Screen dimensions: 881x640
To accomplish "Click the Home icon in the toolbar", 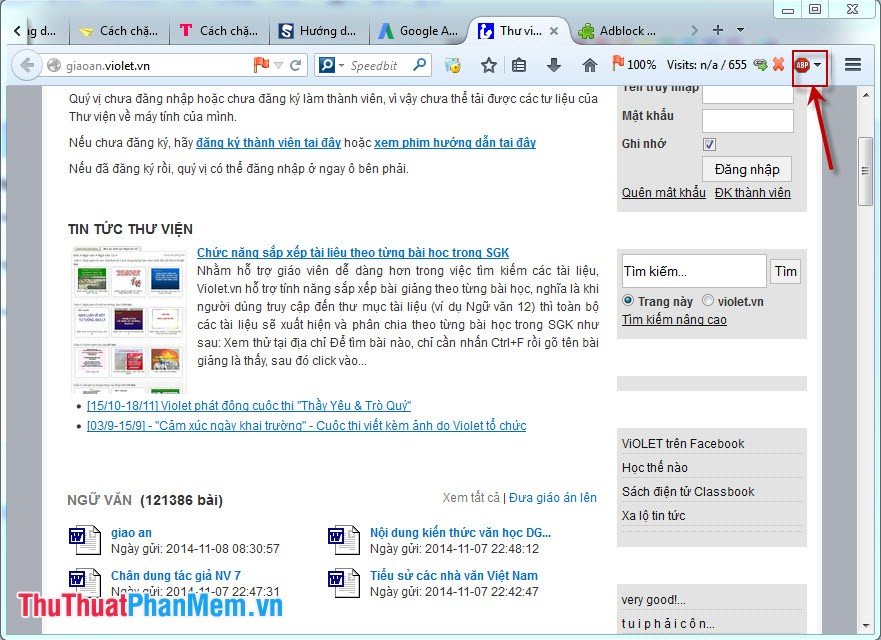I will pos(587,67).
